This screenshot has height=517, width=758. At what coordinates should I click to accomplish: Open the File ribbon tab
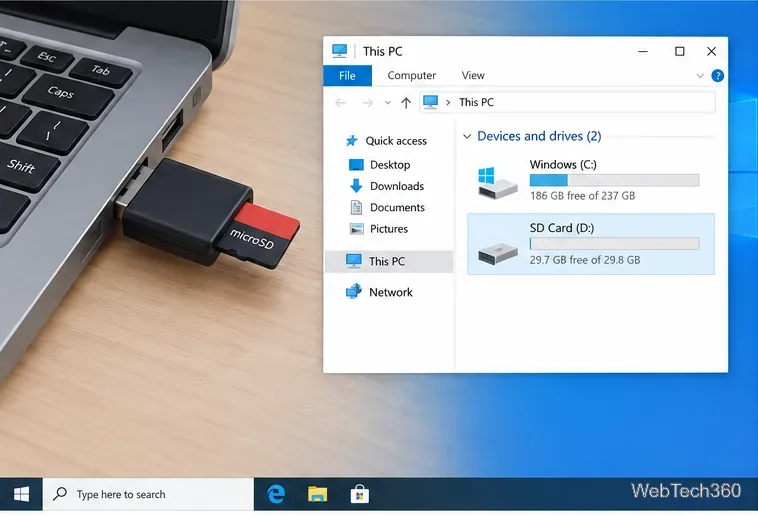click(x=347, y=76)
